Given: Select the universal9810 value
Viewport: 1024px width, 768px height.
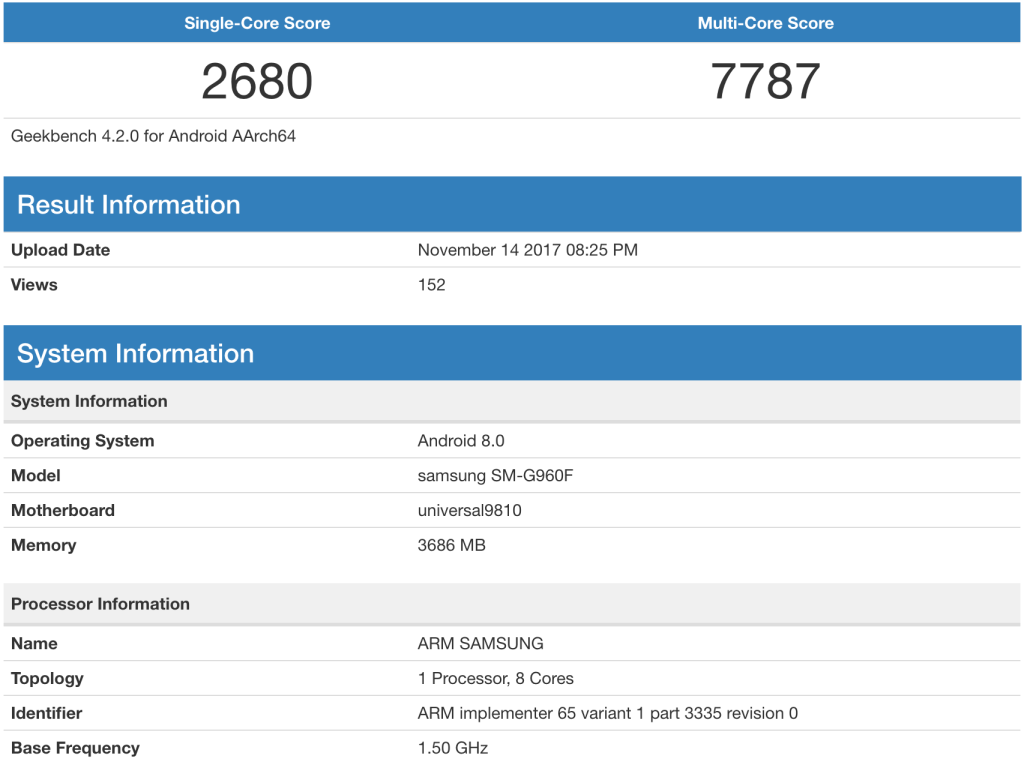Looking at the screenshot, I should click(x=470, y=510).
